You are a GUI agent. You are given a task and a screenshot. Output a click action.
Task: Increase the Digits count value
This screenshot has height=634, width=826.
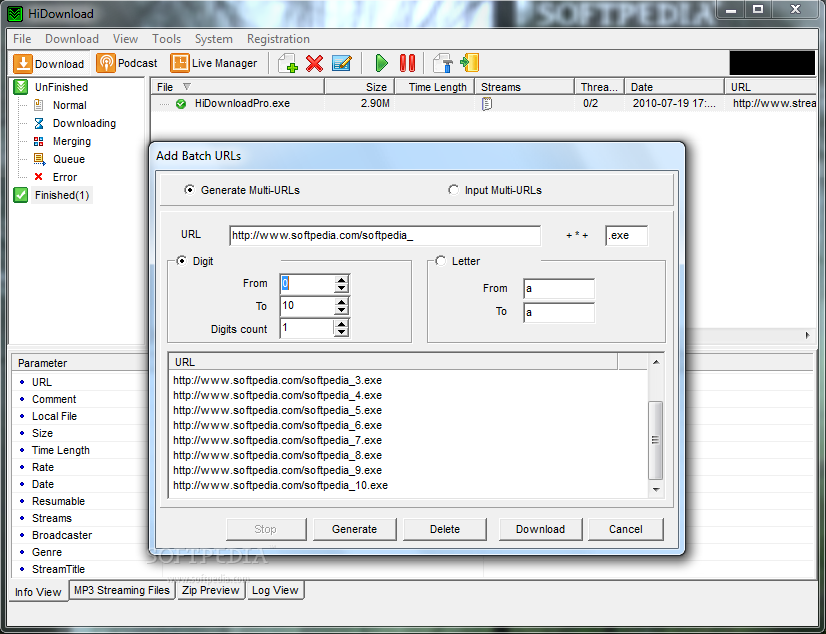point(341,324)
